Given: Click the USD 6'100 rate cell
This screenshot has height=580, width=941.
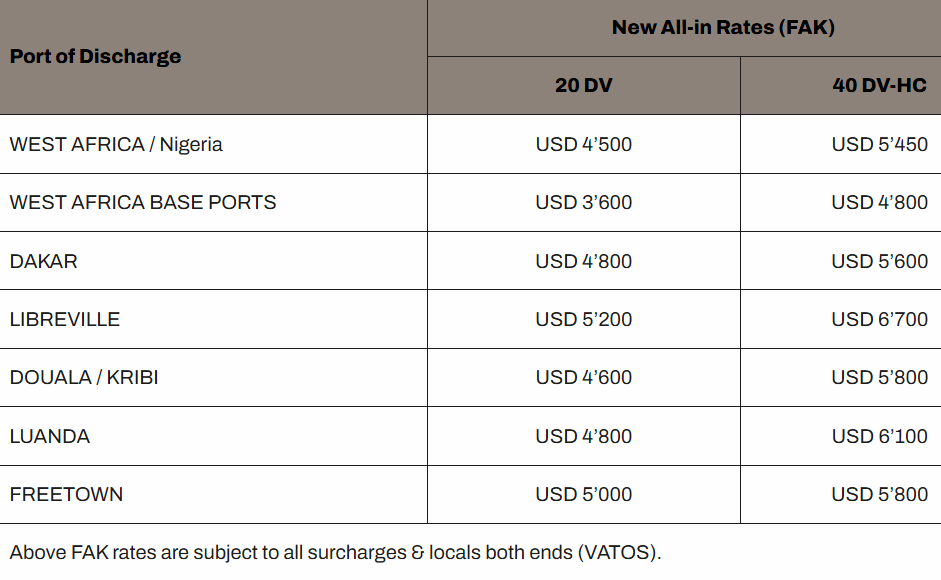Looking at the screenshot, I should point(879,436).
